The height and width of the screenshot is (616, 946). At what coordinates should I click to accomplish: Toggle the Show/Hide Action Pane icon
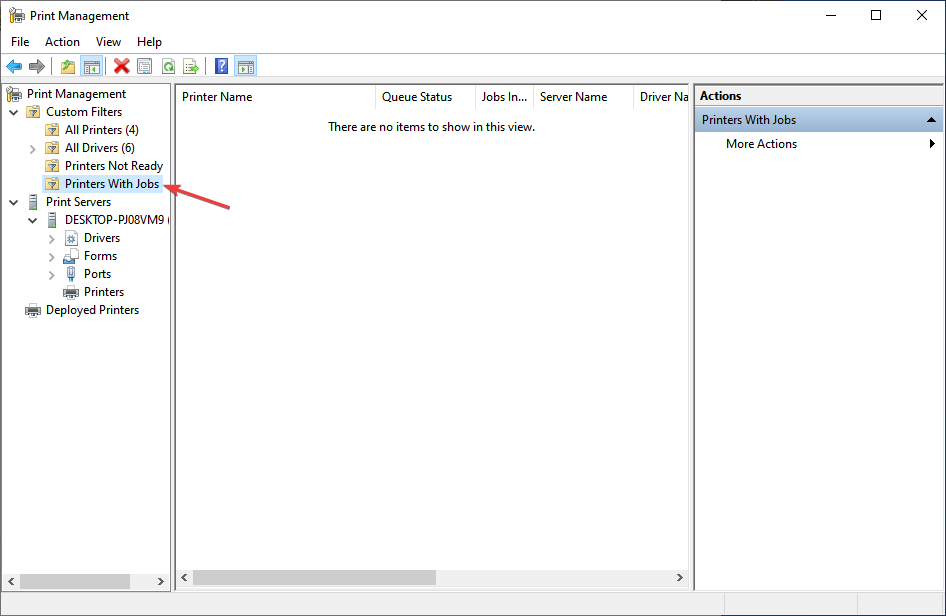[x=246, y=66]
